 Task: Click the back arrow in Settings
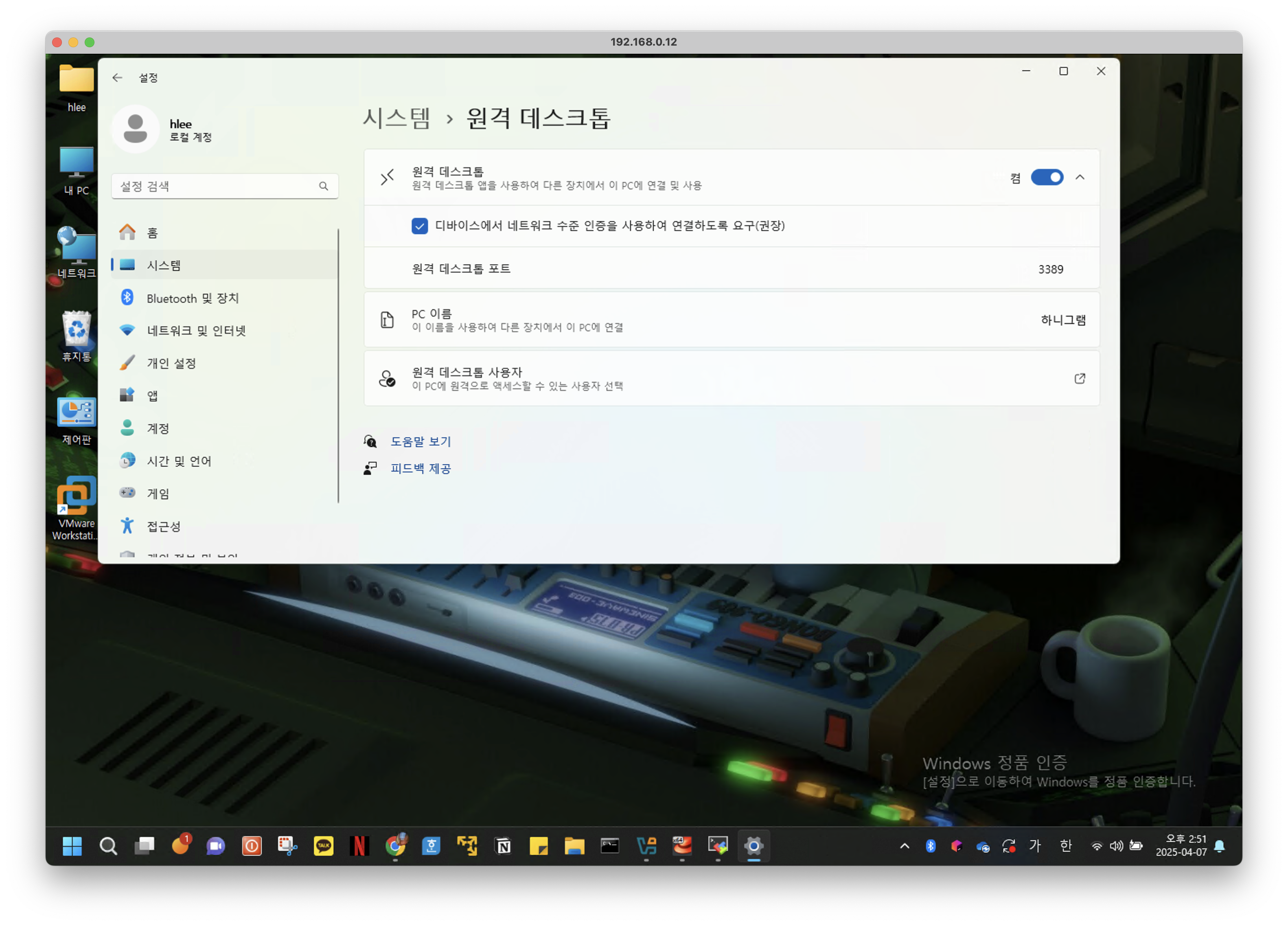pyautogui.click(x=117, y=78)
